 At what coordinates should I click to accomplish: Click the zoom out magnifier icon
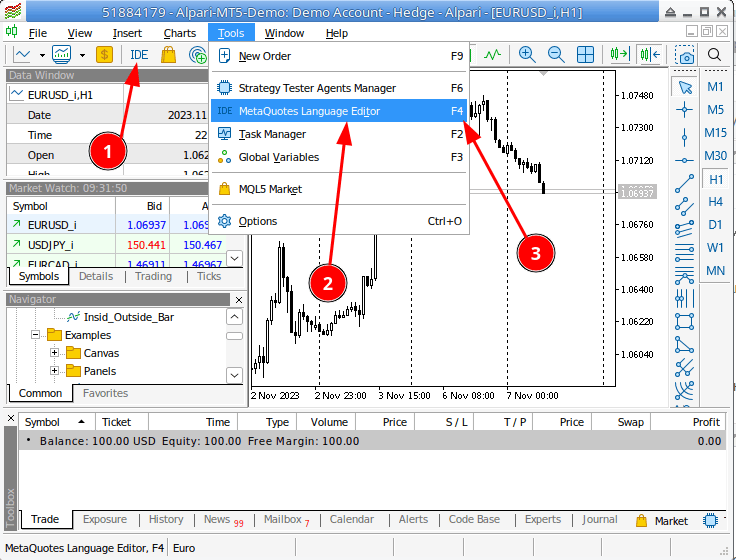tap(556, 55)
